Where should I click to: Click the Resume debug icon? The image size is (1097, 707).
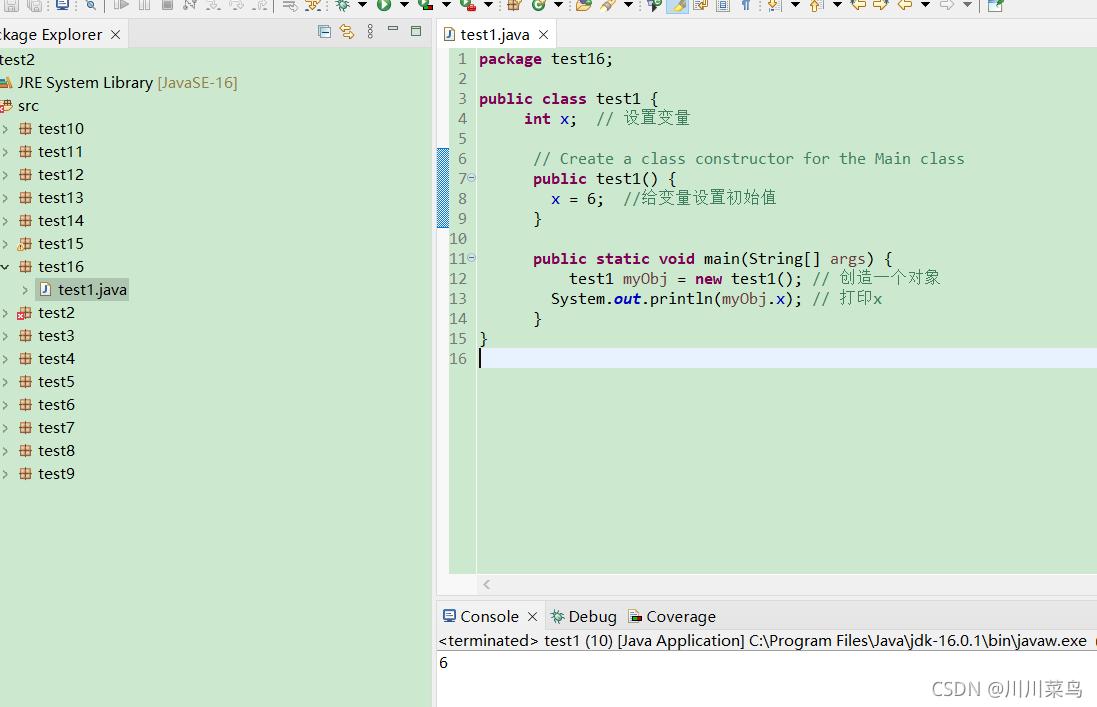pyautogui.click(x=121, y=5)
